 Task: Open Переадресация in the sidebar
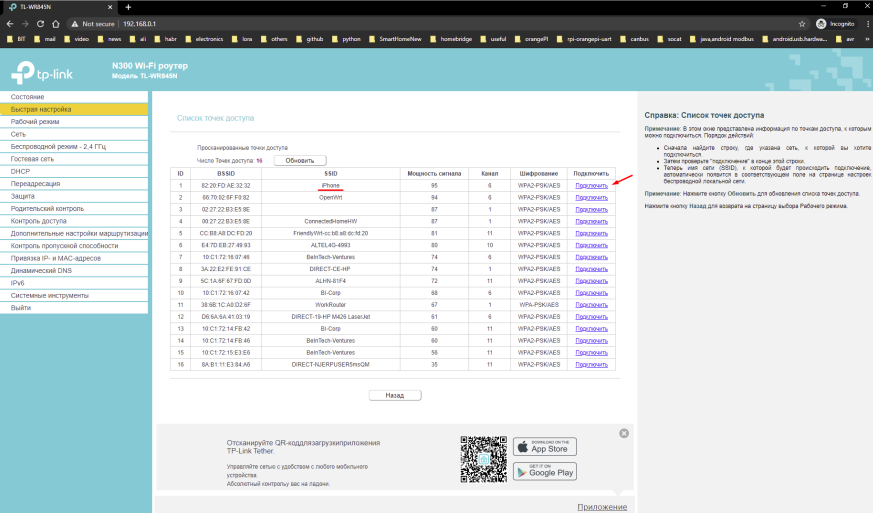[74, 183]
